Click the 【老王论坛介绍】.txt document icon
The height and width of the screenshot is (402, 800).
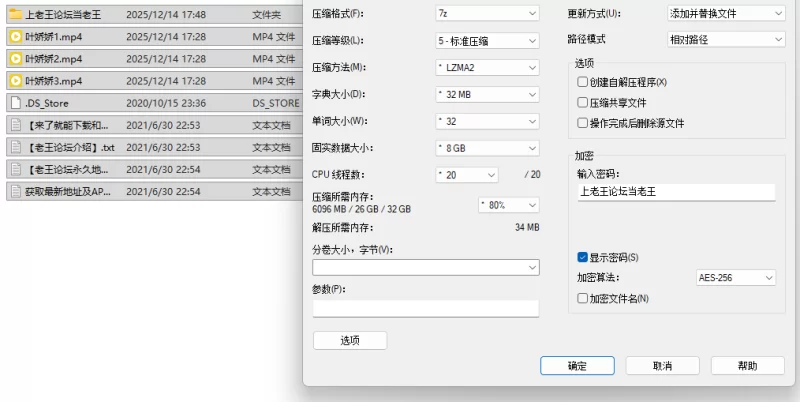pos(16,147)
